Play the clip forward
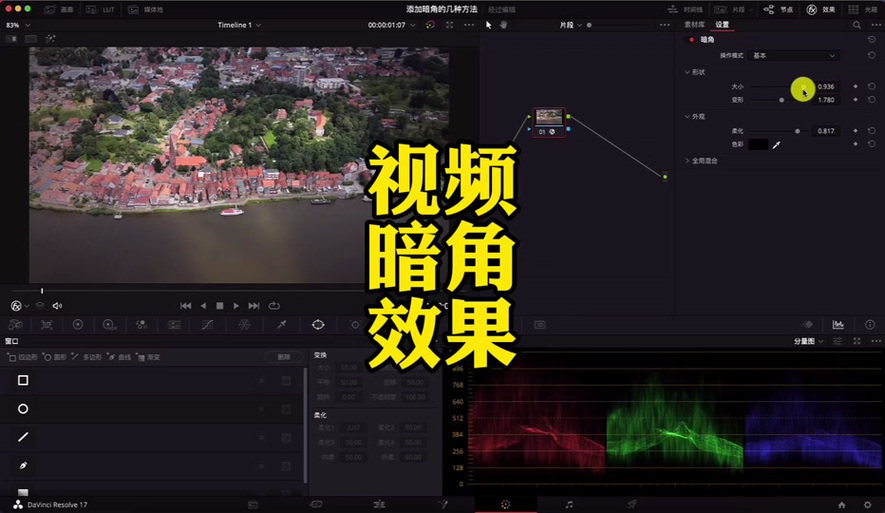Image resolution: width=885 pixels, height=513 pixels. pyautogui.click(x=236, y=306)
